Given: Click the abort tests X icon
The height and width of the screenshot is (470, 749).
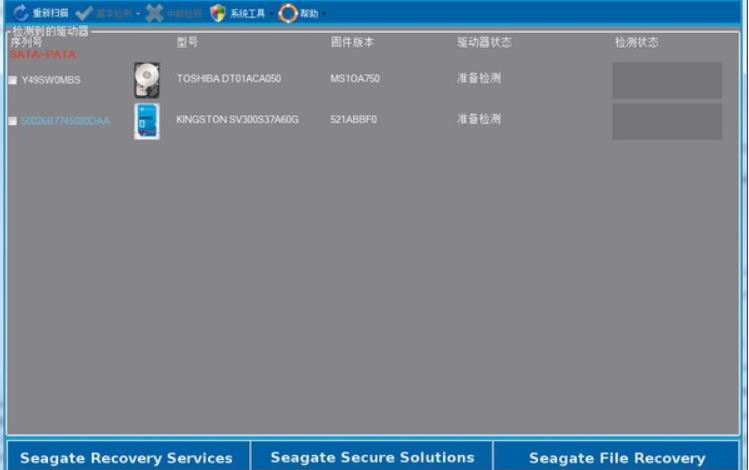Looking at the screenshot, I should (154, 13).
